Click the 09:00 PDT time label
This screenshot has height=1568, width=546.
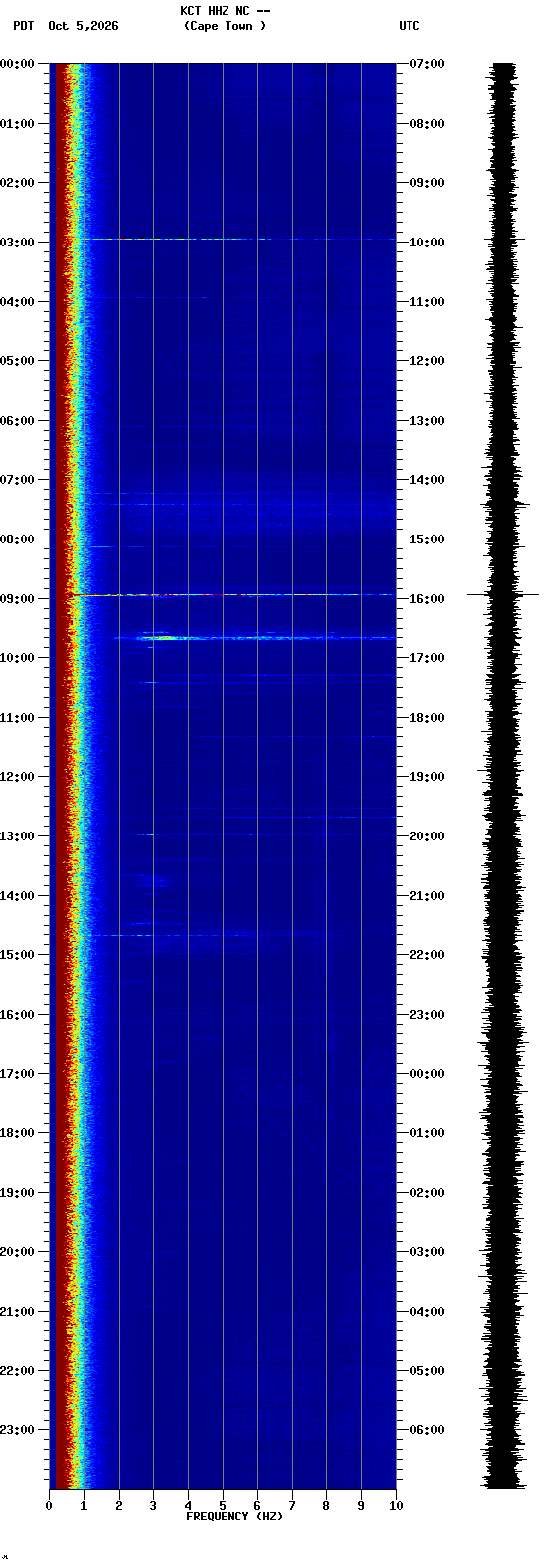18,599
